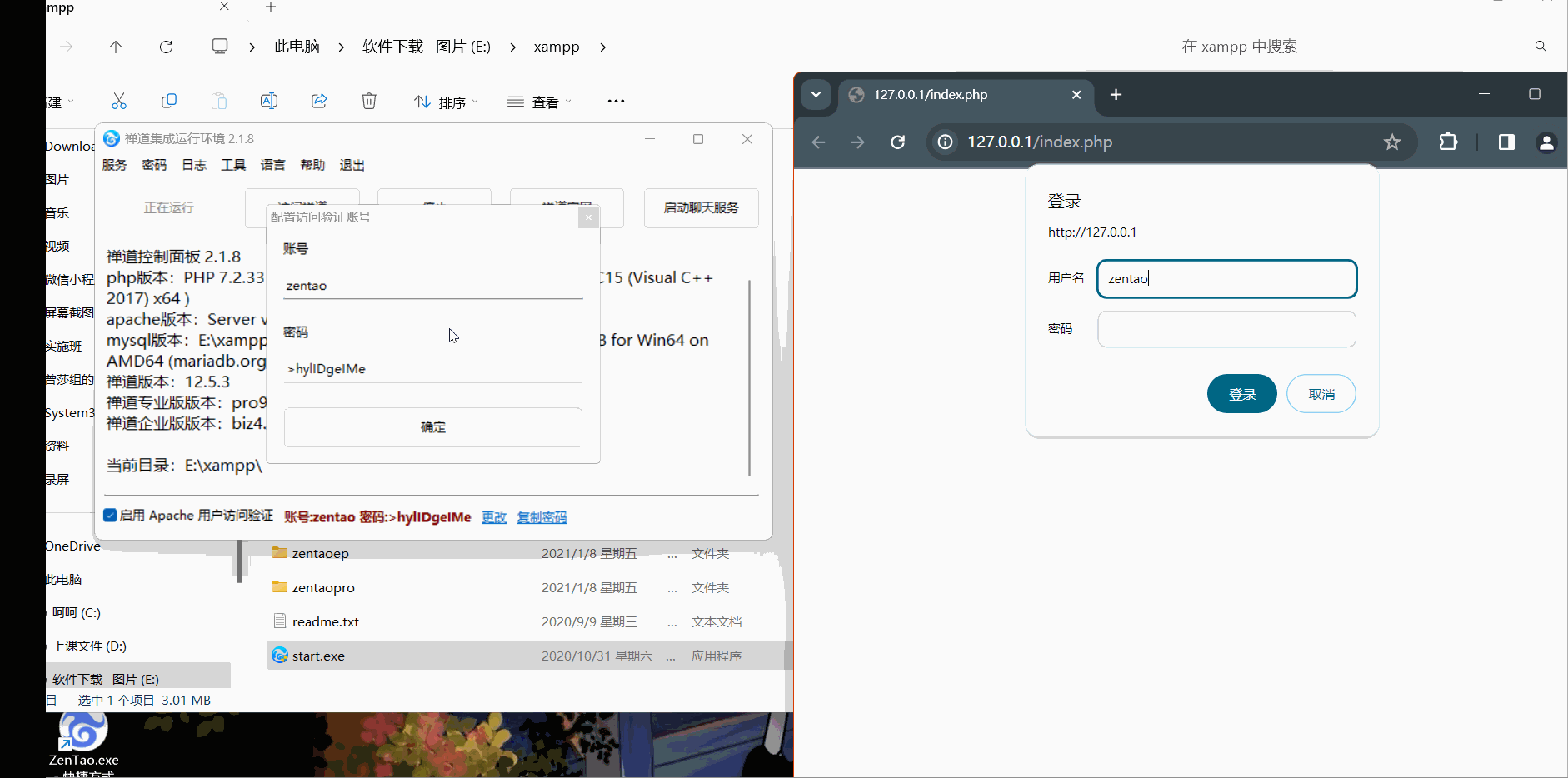Click the Copy icon in Explorer toolbar
The image size is (1568, 778).
tap(169, 101)
